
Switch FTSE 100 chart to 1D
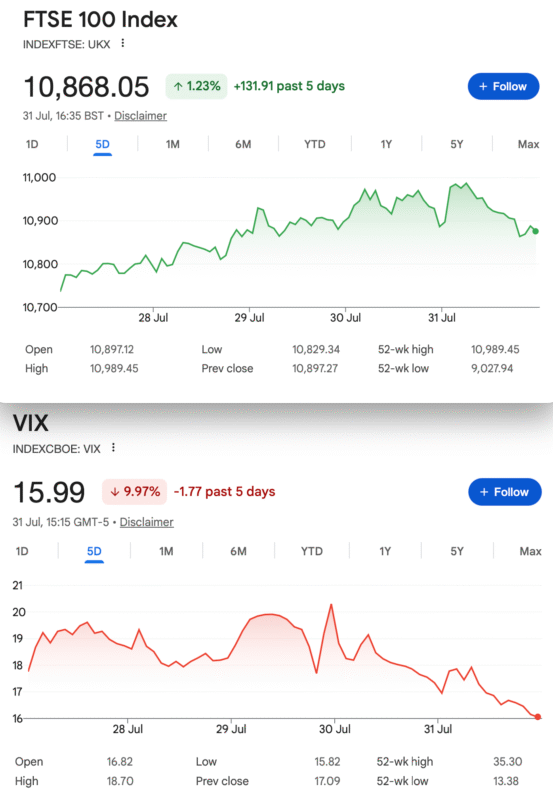[32, 144]
